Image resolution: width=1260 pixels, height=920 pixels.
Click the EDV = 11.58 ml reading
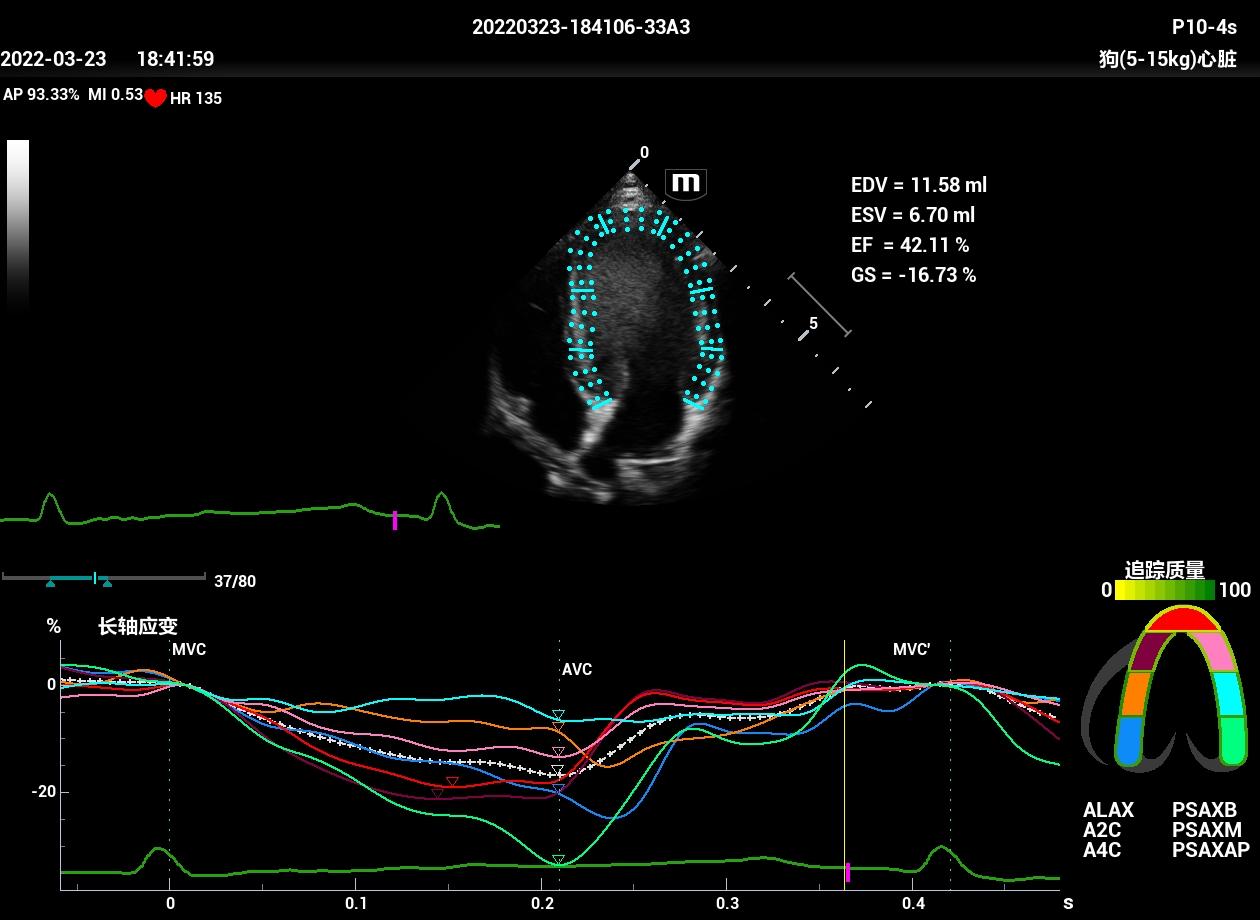[919, 185]
